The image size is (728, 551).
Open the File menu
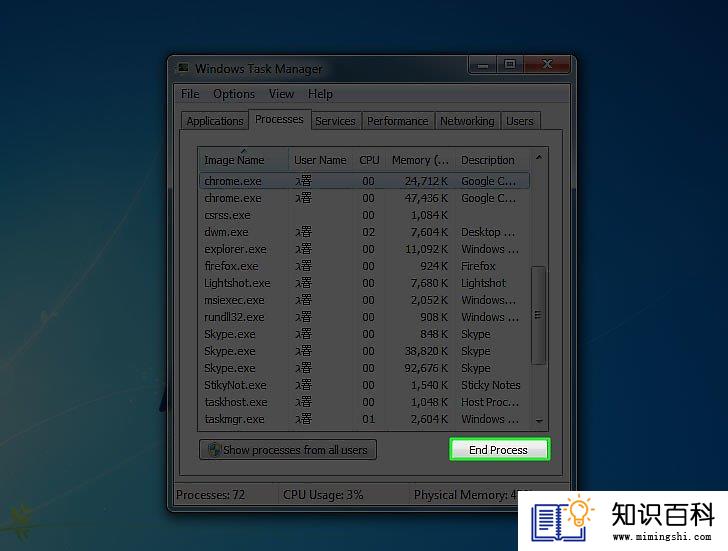coord(190,94)
